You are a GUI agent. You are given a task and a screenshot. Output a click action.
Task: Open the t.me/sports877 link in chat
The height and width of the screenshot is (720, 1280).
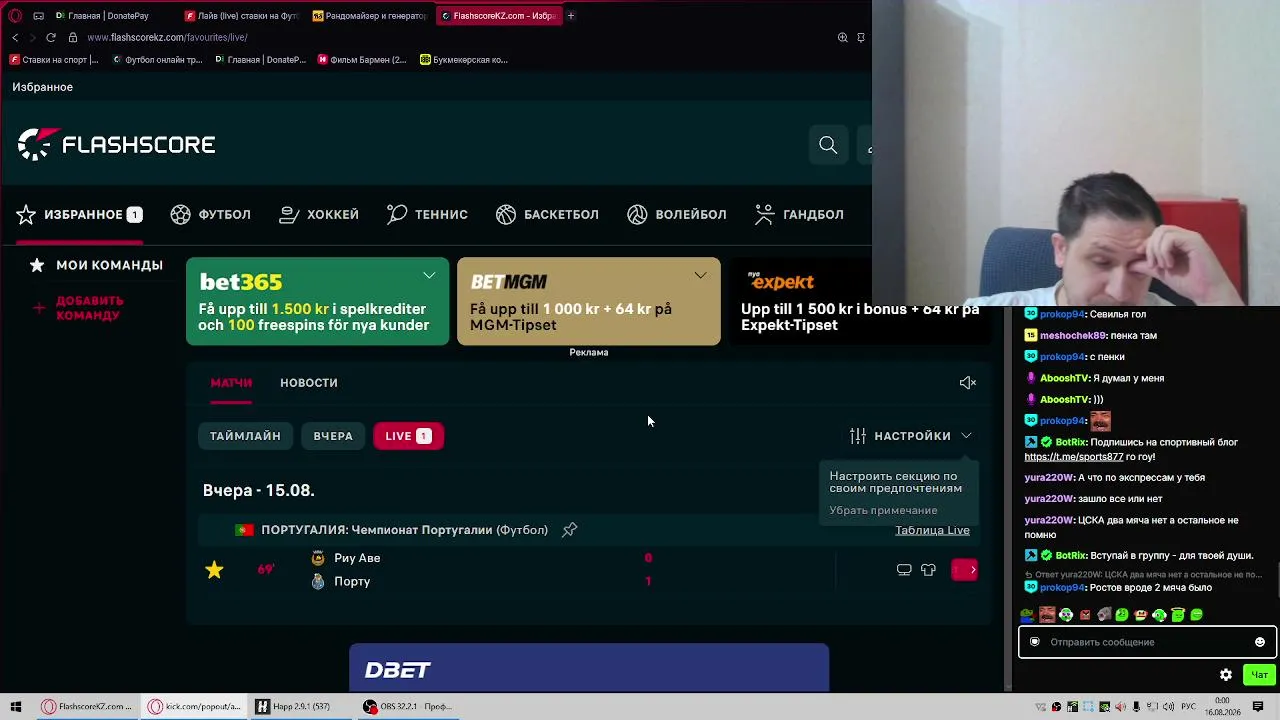click(1074, 457)
